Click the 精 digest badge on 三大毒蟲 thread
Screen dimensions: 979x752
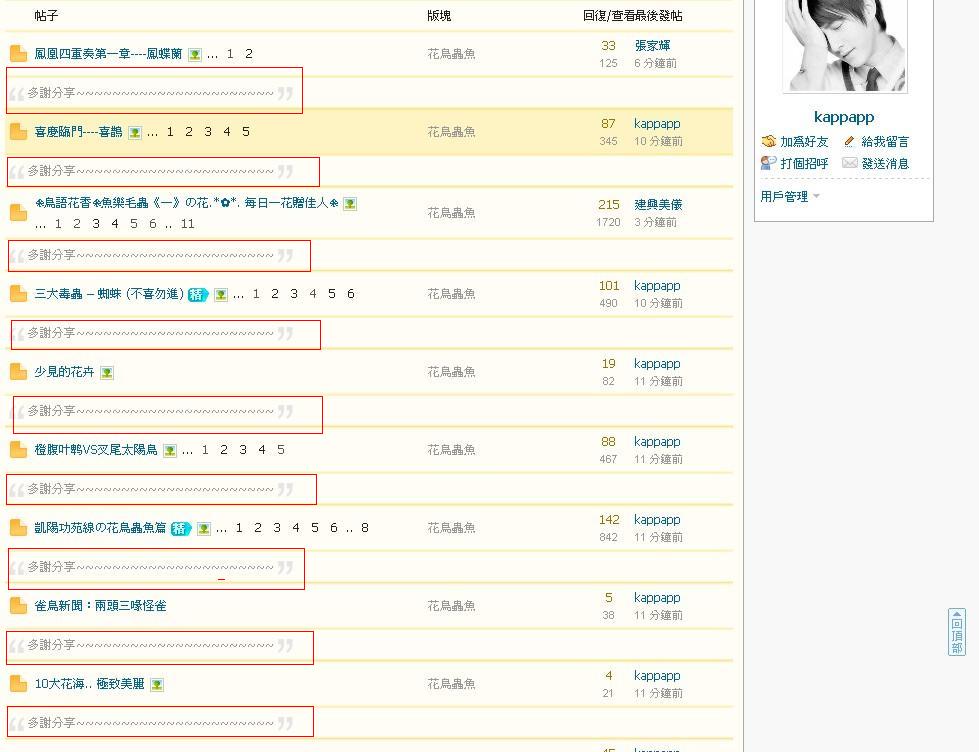click(x=197, y=294)
